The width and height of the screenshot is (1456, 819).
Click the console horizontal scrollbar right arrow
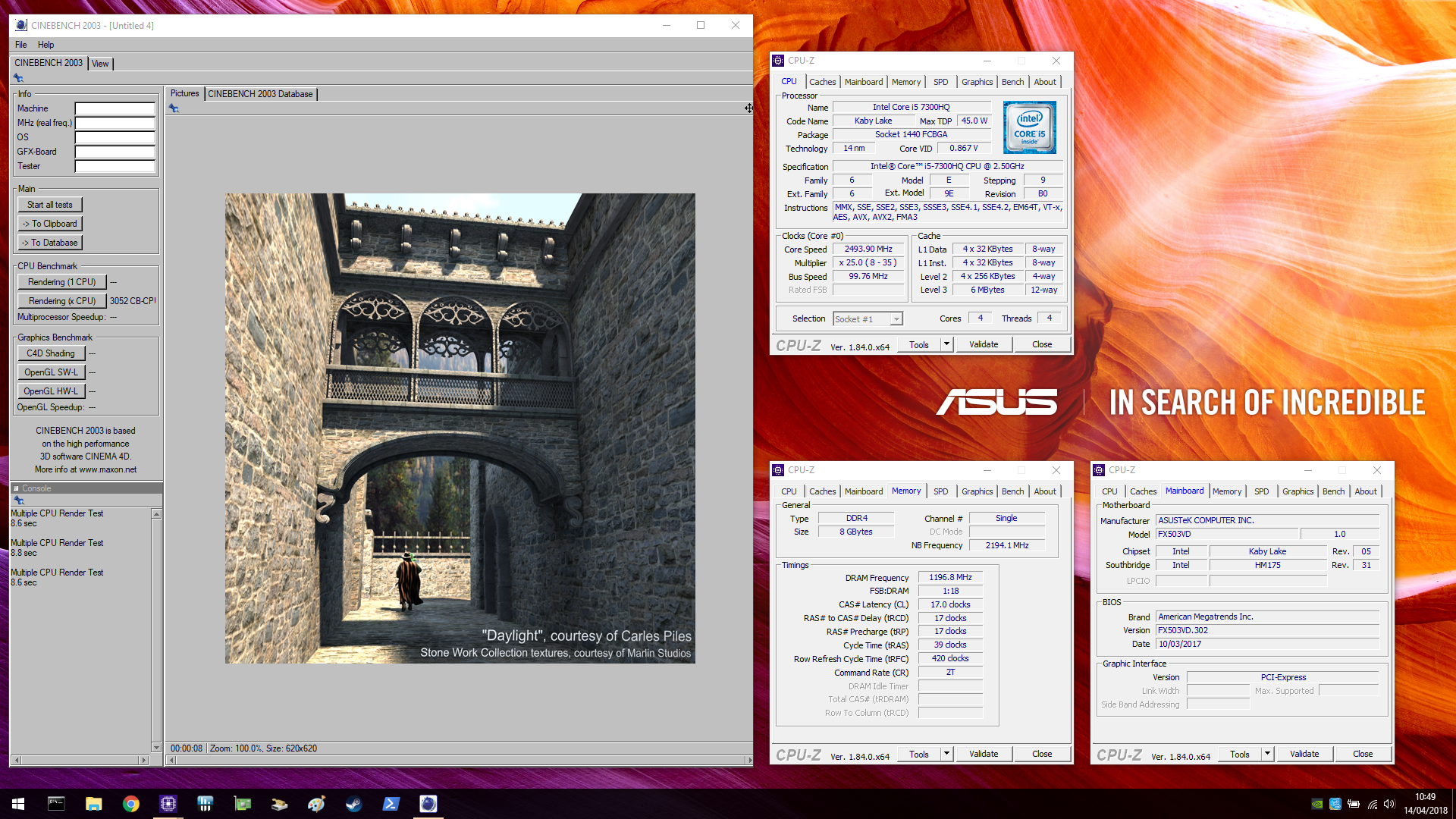pyautogui.click(x=143, y=760)
